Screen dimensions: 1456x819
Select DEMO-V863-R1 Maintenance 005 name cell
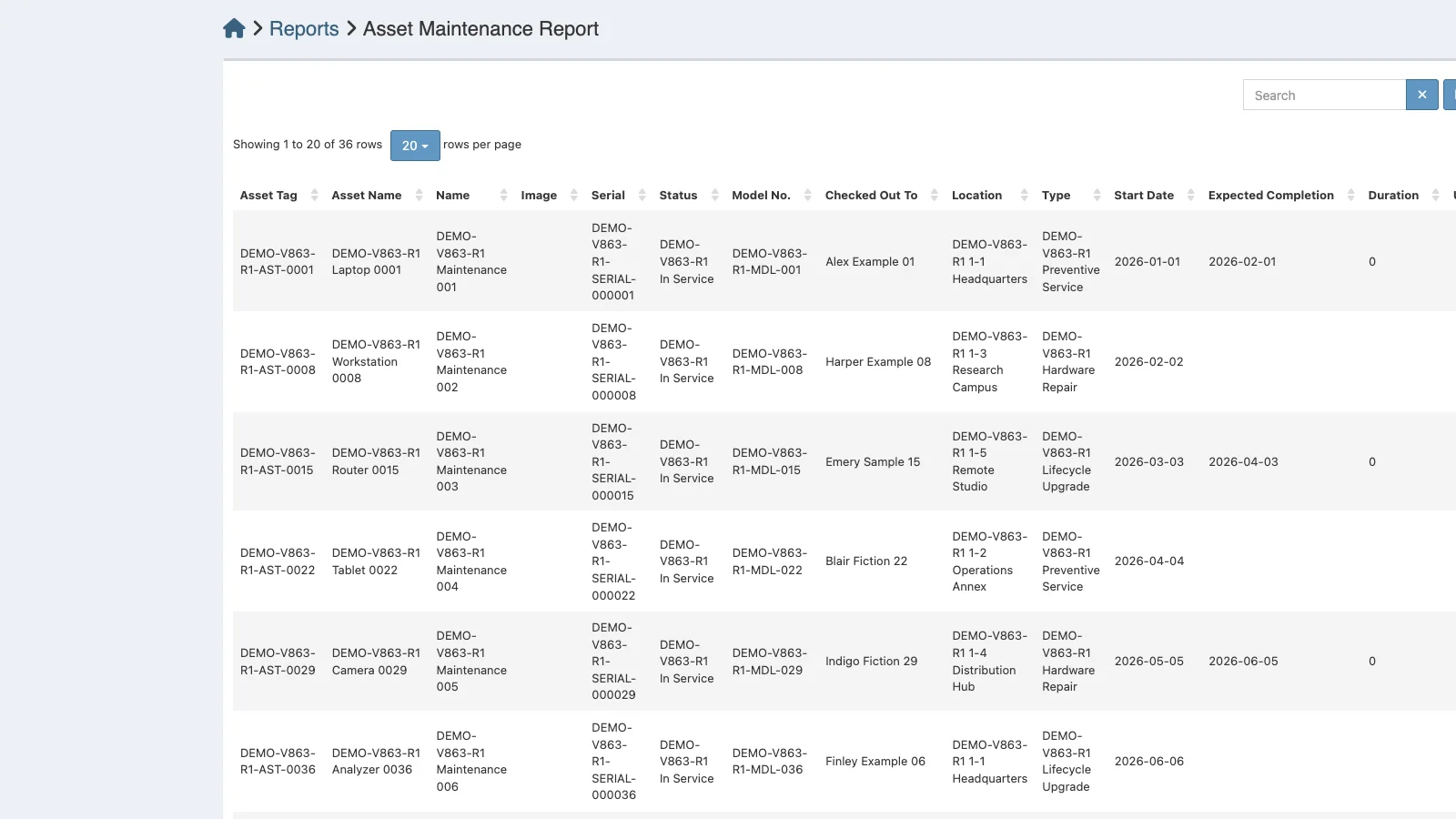[471, 662]
